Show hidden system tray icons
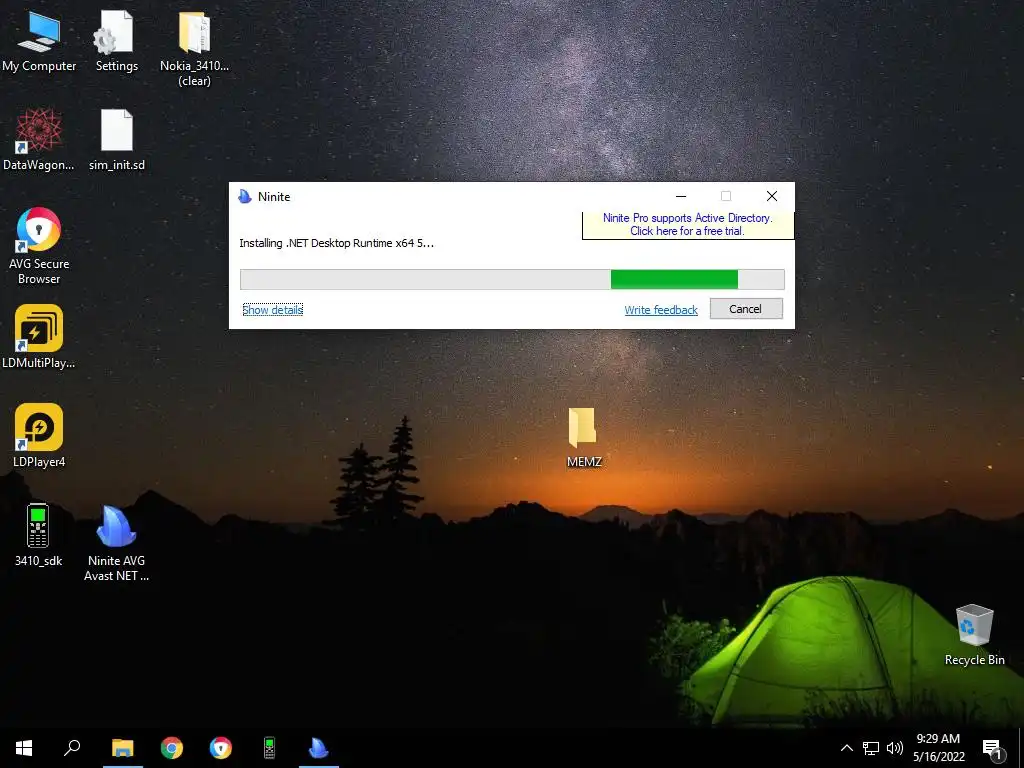Viewport: 1024px width, 768px height. [x=846, y=748]
